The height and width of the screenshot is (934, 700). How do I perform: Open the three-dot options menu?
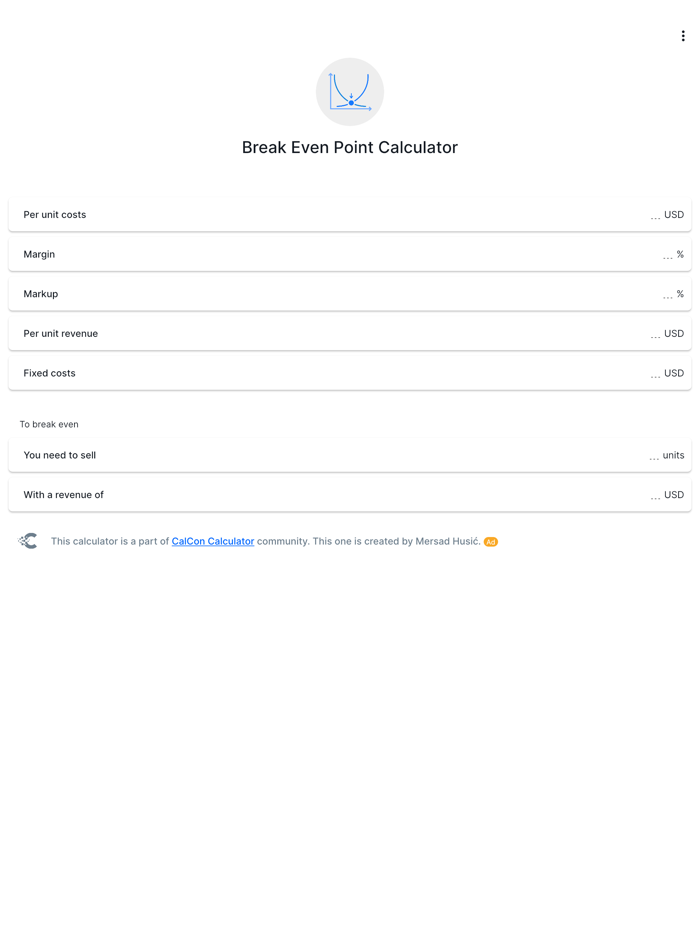click(x=682, y=35)
